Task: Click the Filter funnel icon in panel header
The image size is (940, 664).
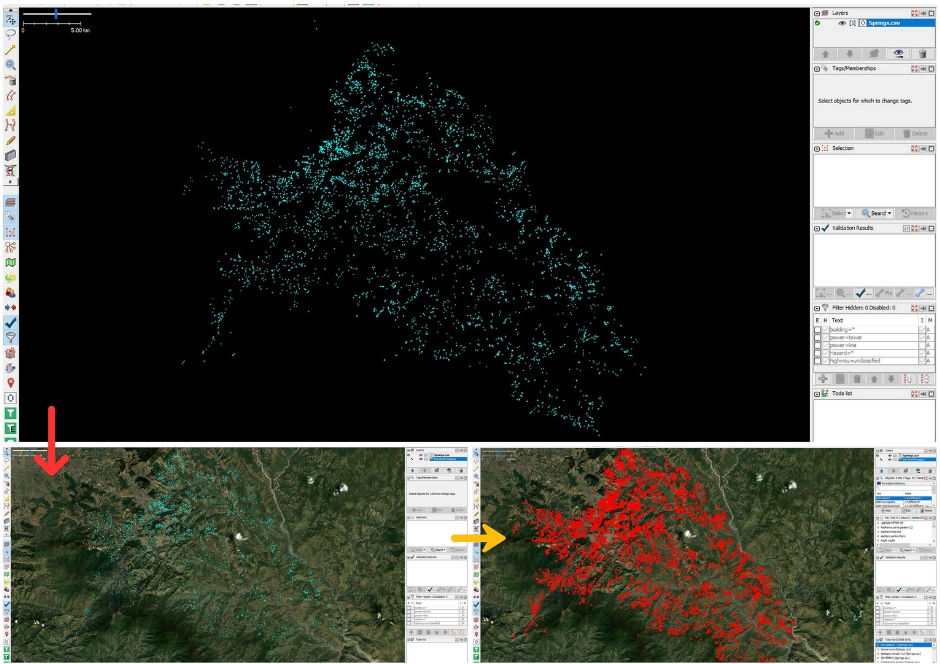Action: point(825,308)
